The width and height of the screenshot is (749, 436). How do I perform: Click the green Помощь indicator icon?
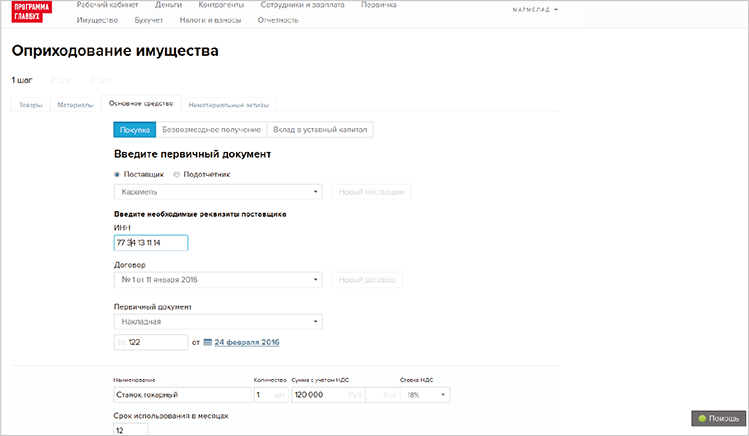(701, 418)
